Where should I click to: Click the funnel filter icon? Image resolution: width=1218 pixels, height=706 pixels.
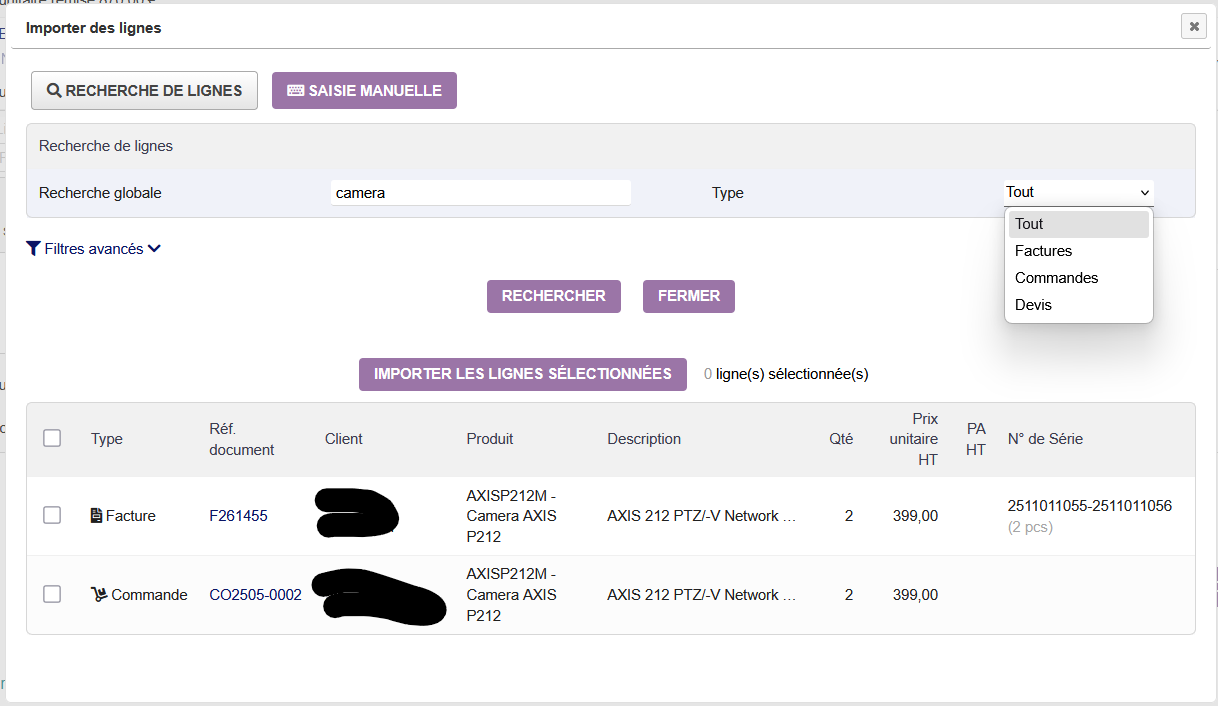(x=34, y=249)
